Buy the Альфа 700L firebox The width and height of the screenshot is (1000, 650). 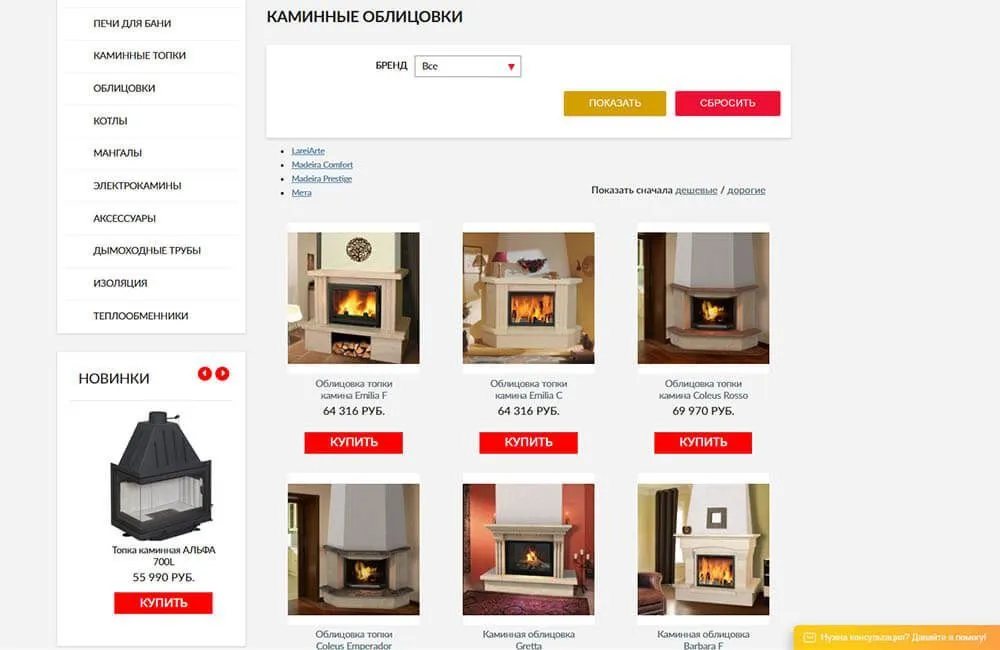coord(163,603)
